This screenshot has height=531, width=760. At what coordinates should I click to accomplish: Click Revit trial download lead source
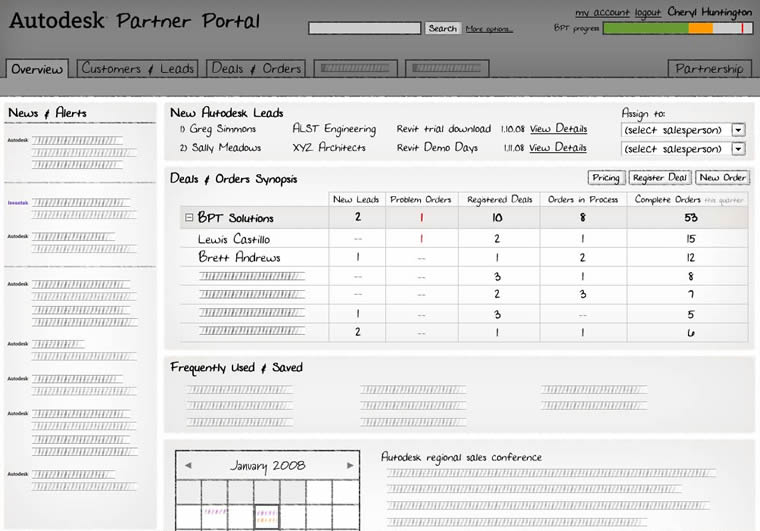[x=443, y=129]
